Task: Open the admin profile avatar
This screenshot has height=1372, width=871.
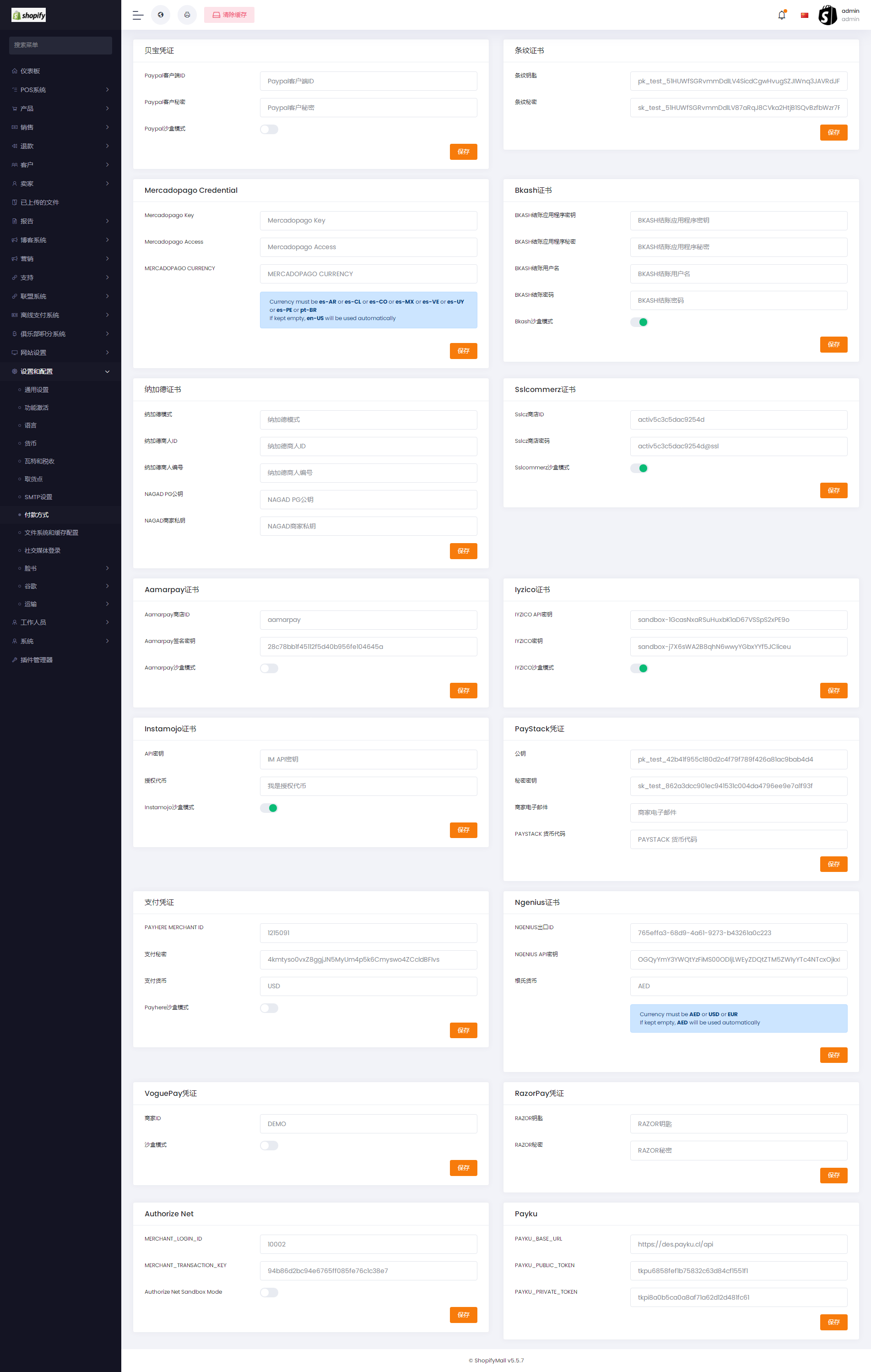Action: (827, 16)
